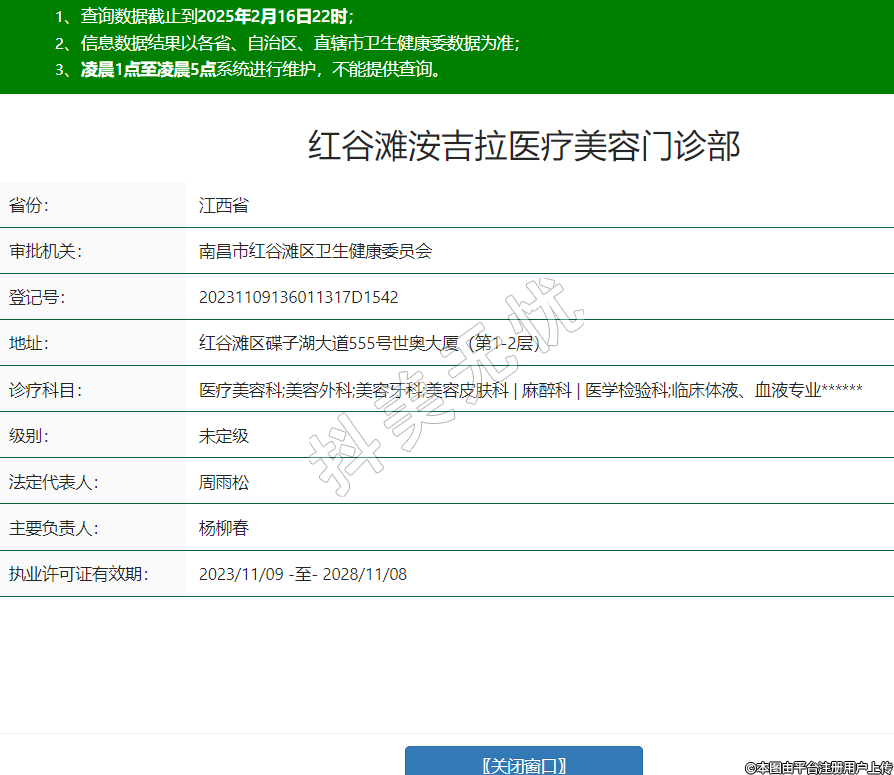Click the legal representative name 周雨松
Image resolution: width=894 pixels, height=775 pixels.
click(x=224, y=482)
